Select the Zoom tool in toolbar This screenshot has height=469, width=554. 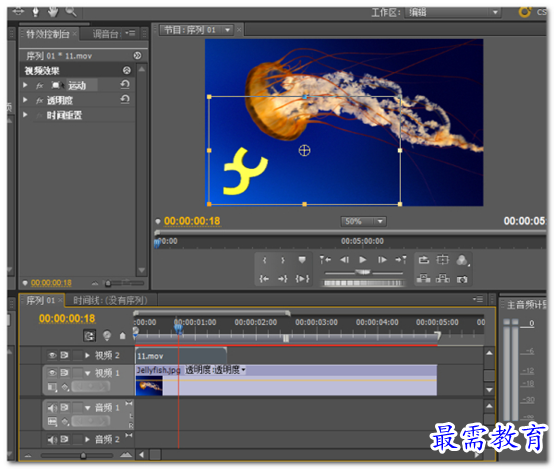(71, 12)
